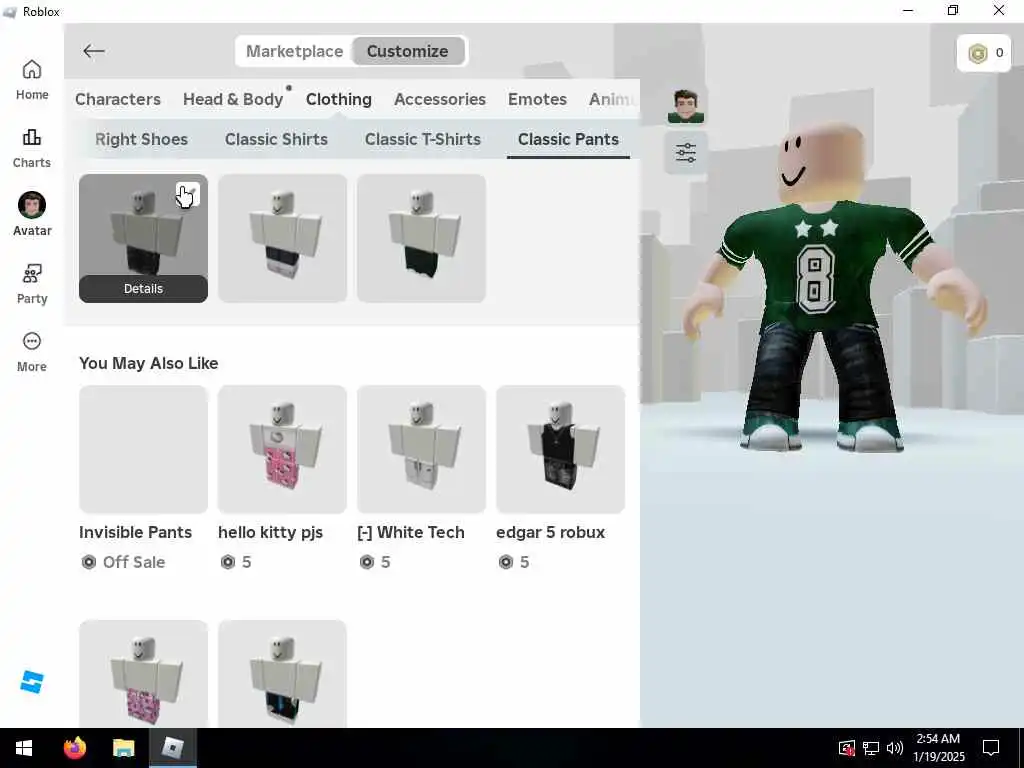Click the Roblox taskbar icon
The height and width of the screenshot is (768, 1024).
click(x=173, y=748)
